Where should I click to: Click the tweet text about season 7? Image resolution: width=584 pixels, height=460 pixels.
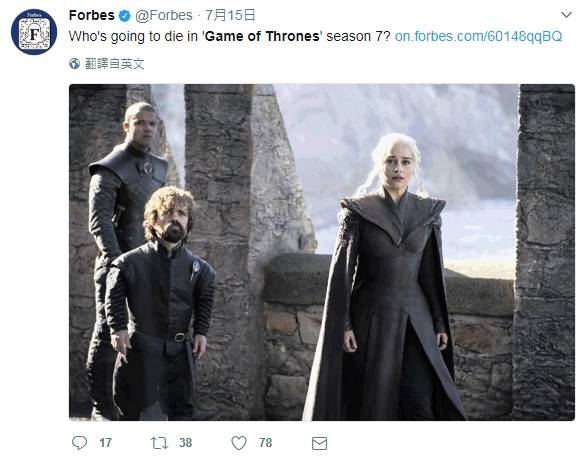pyautogui.click(x=230, y=36)
